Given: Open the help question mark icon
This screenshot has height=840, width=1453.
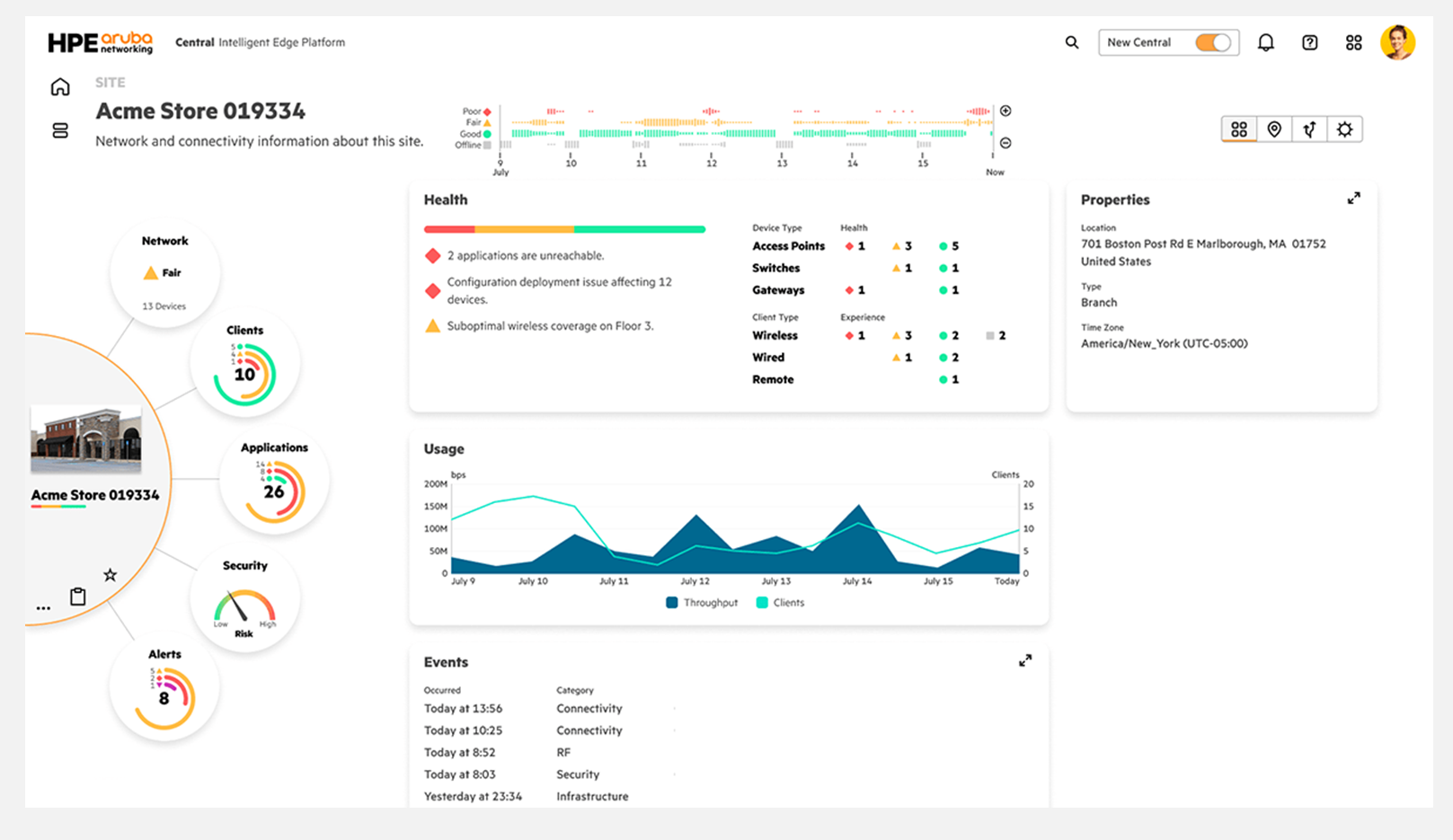Looking at the screenshot, I should tap(1309, 42).
